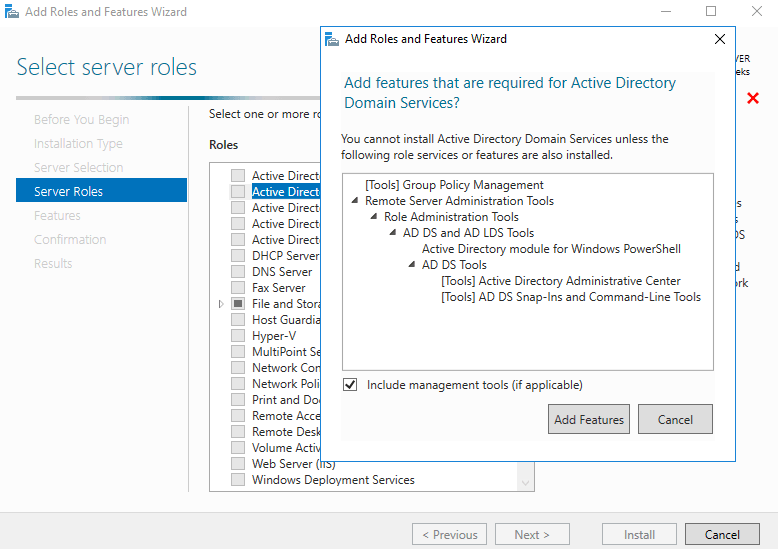This screenshot has height=549, width=778.
Task: Check the DNS Server role checkbox
Action: [238, 271]
